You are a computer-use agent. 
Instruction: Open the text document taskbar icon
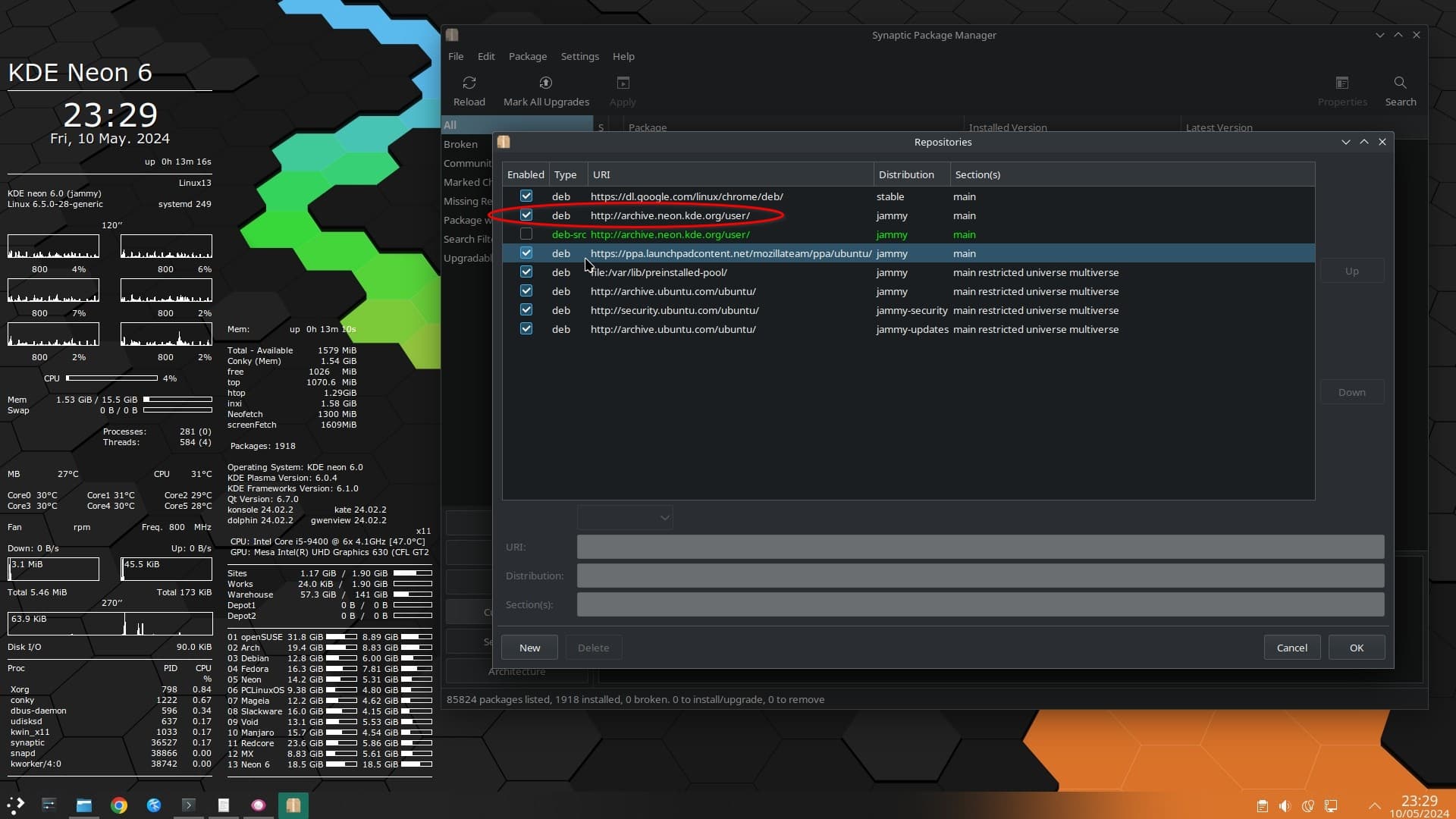223,805
